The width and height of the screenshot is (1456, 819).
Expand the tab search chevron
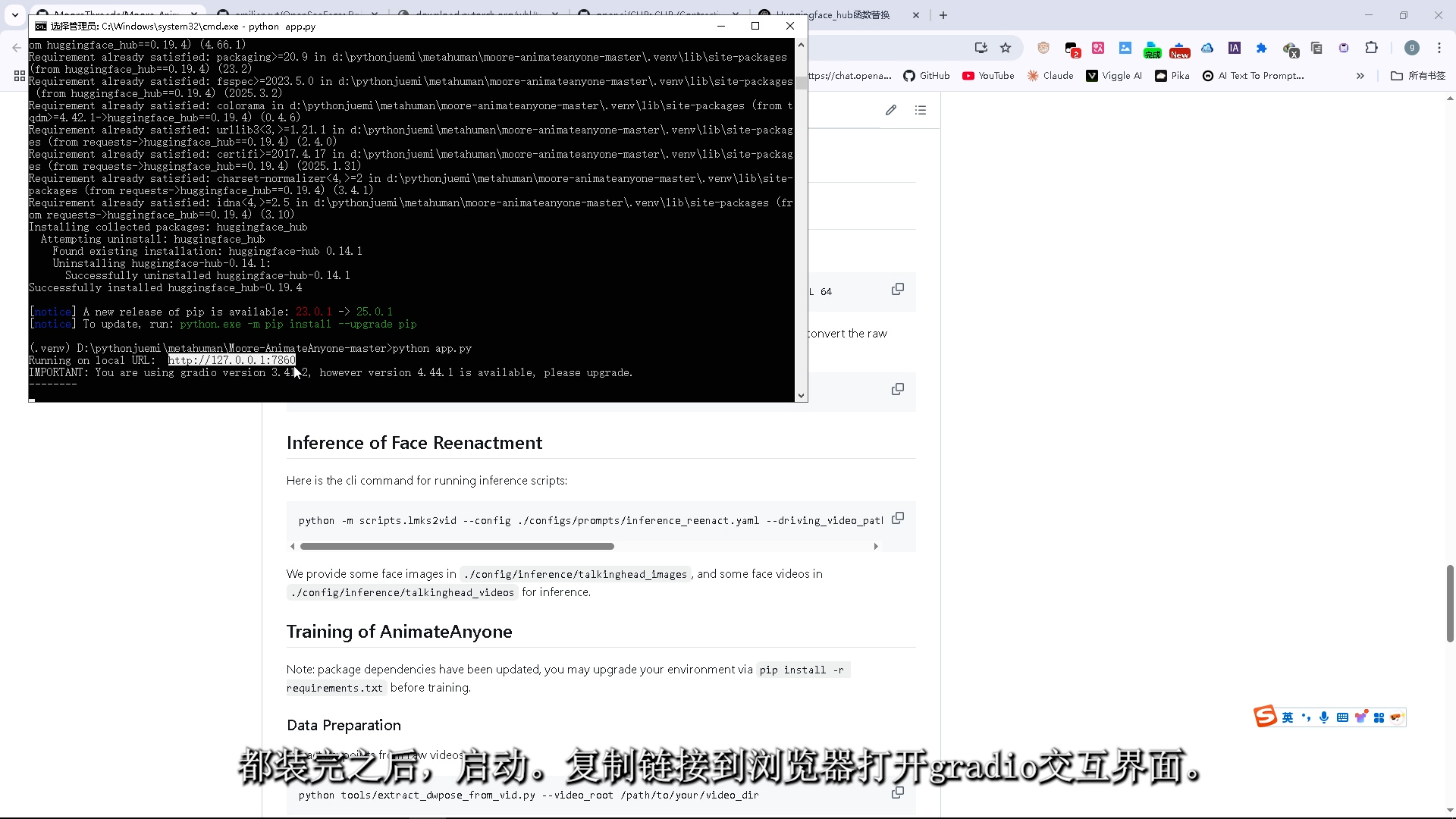14,14
